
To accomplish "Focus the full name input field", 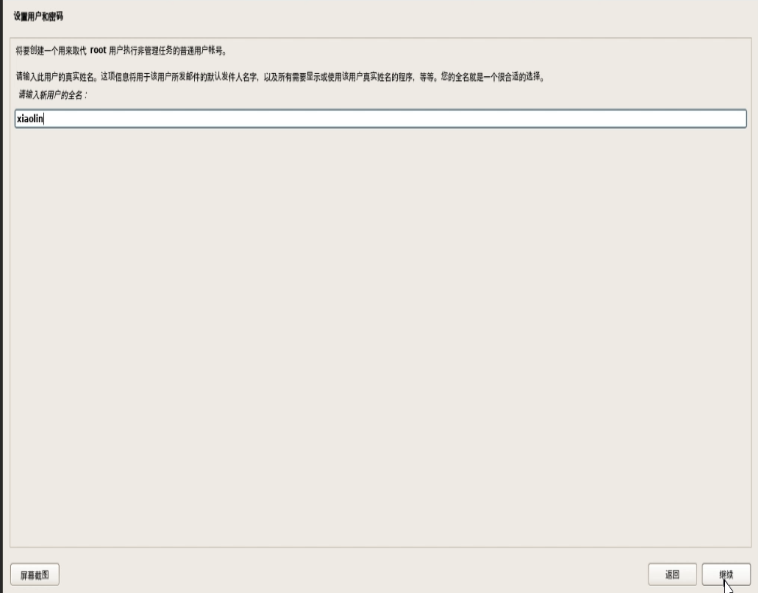I will click(380, 118).
